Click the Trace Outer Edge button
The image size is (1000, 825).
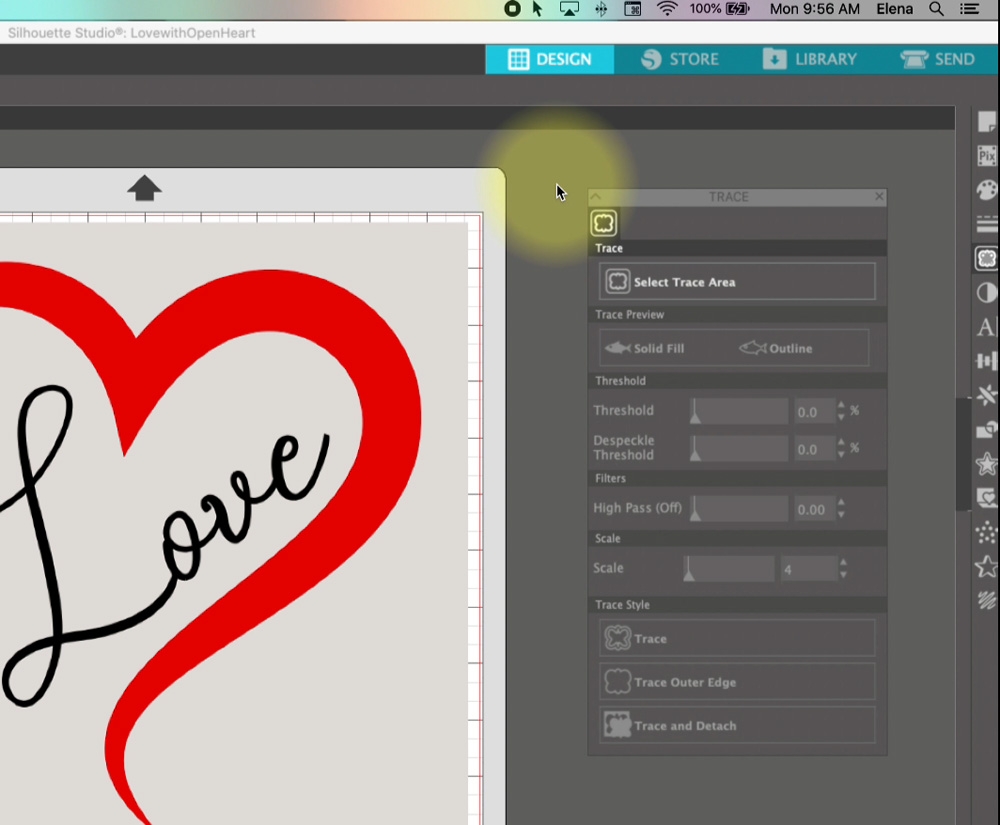pyautogui.click(x=737, y=682)
